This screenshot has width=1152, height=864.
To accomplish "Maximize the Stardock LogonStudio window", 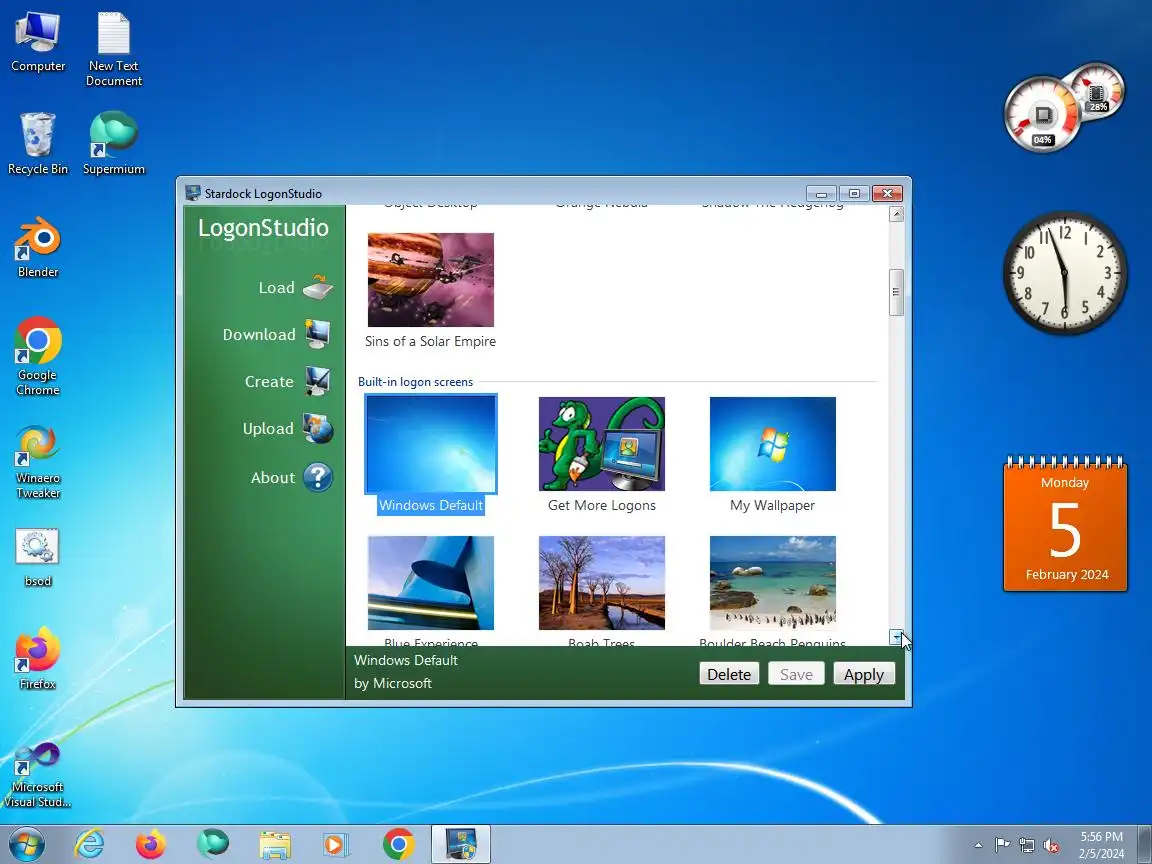I will (x=854, y=193).
